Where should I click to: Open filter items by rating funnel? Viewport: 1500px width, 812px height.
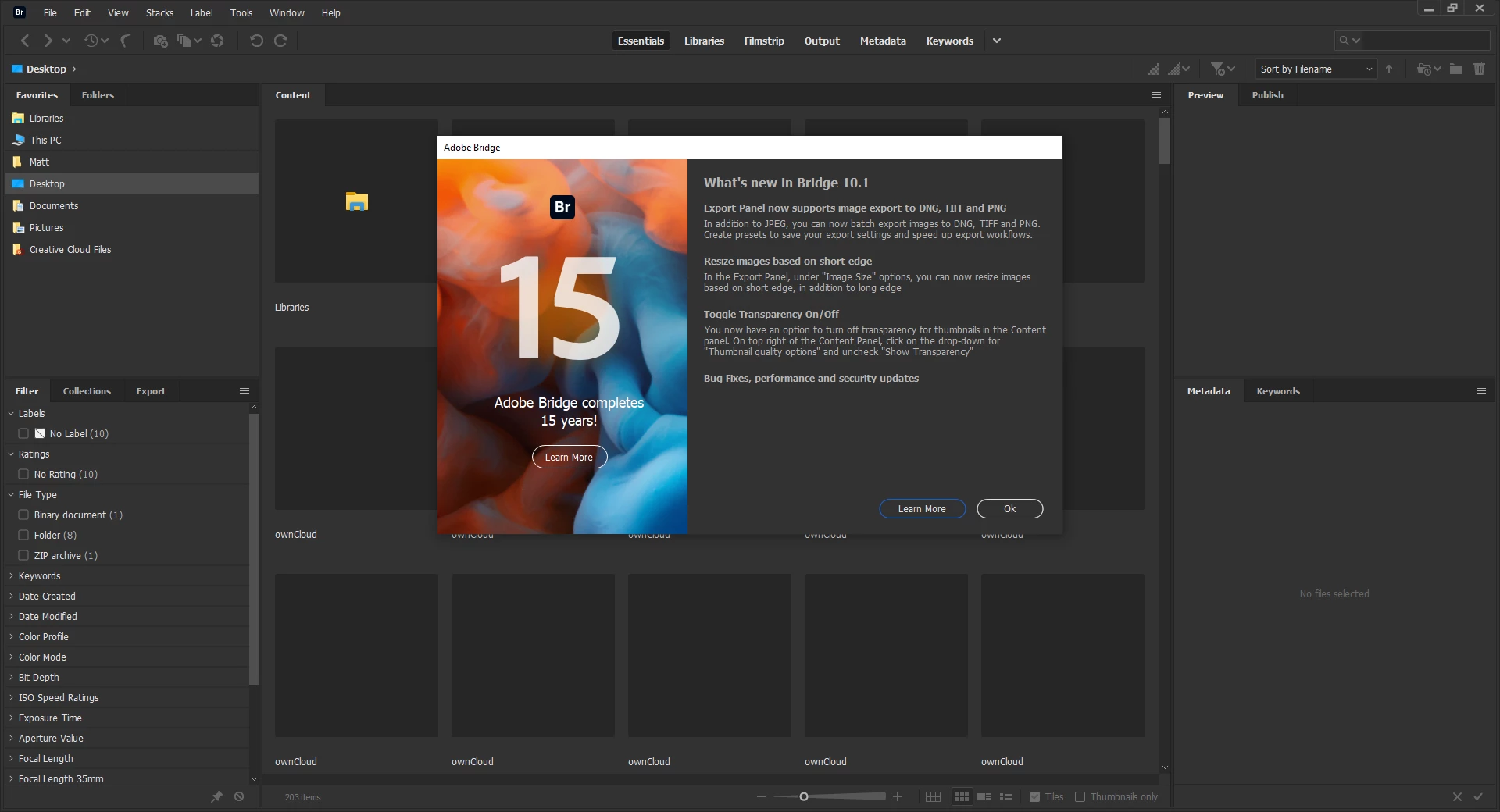tap(1223, 69)
